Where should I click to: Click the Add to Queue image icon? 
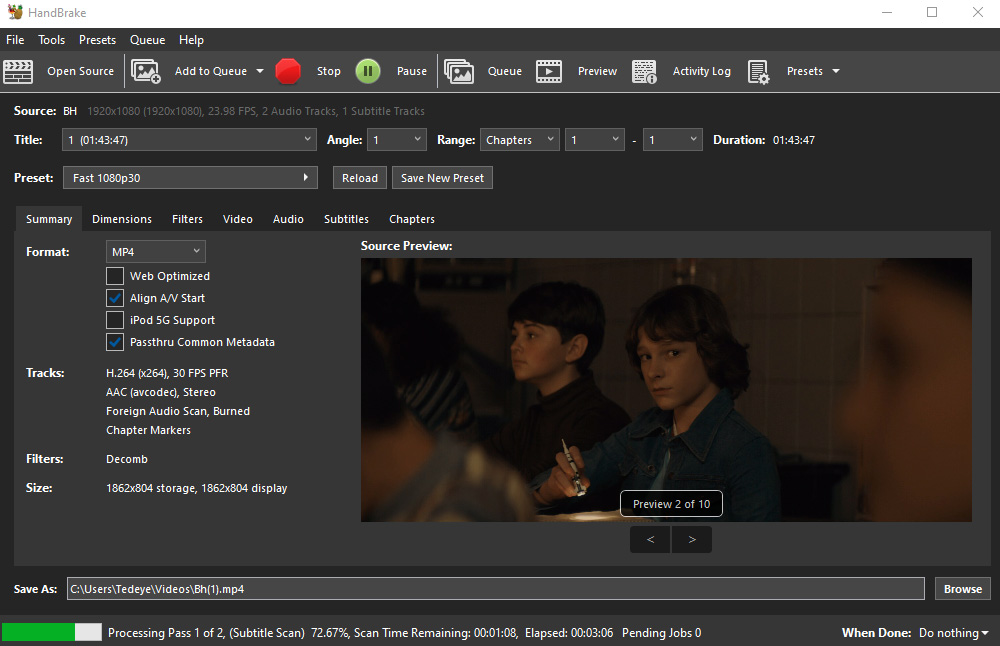145,71
